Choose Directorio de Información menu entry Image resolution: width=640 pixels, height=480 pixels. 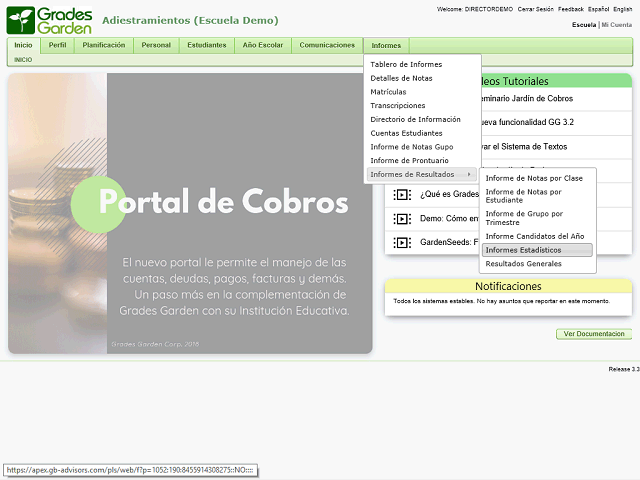(x=422, y=120)
